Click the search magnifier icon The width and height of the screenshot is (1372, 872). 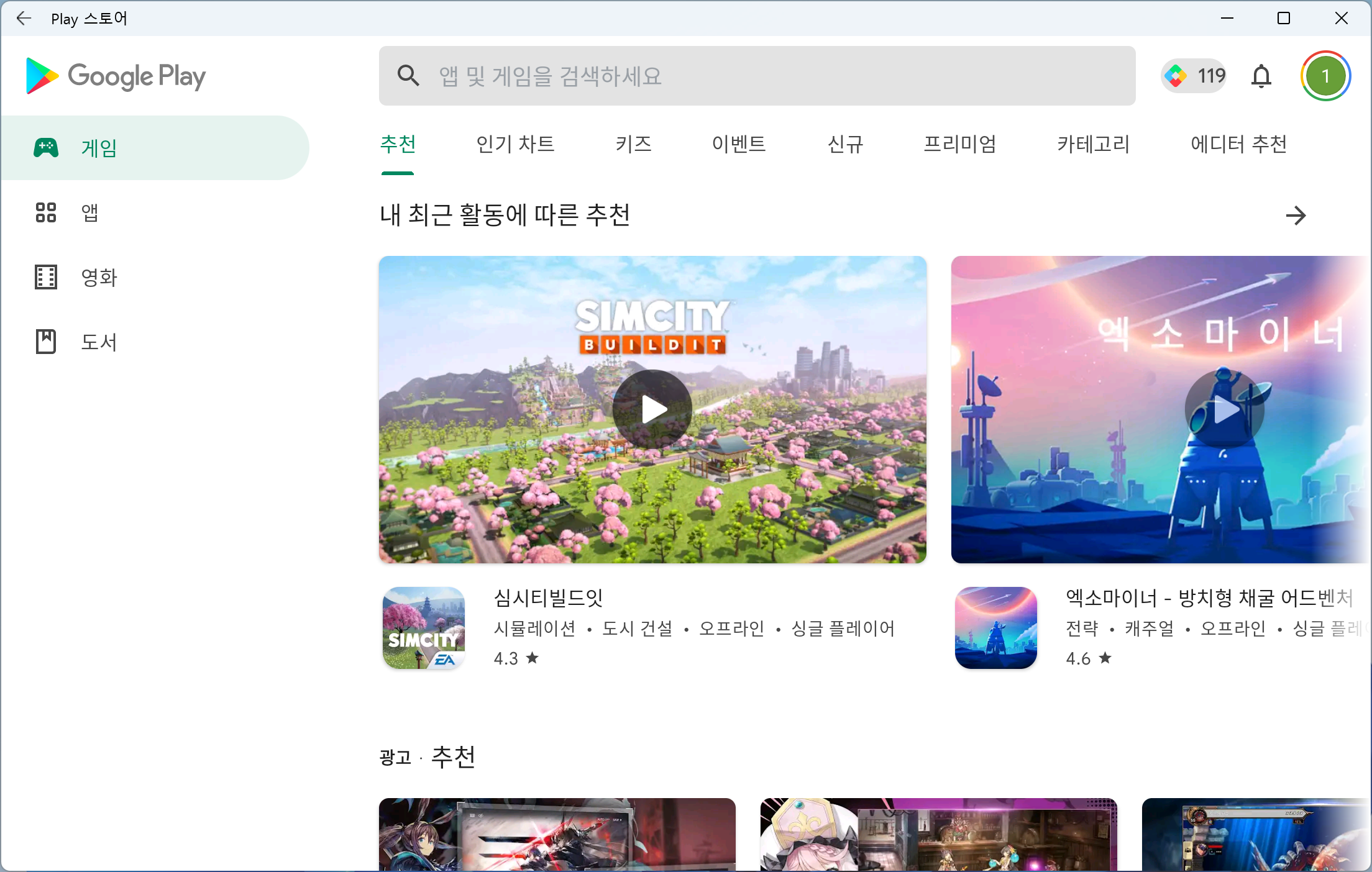pyautogui.click(x=408, y=76)
